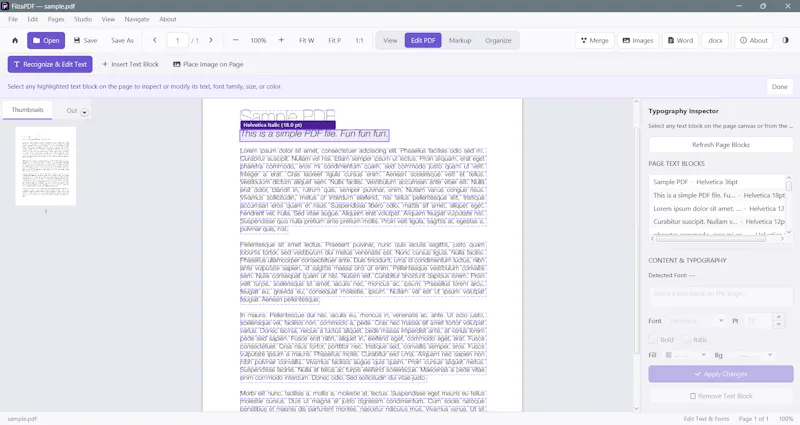800x425 pixels.
Task: Select 'Sample PDF · Helvetica 36pt' block row
Action: pyautogui.click(x=718, y=182)
